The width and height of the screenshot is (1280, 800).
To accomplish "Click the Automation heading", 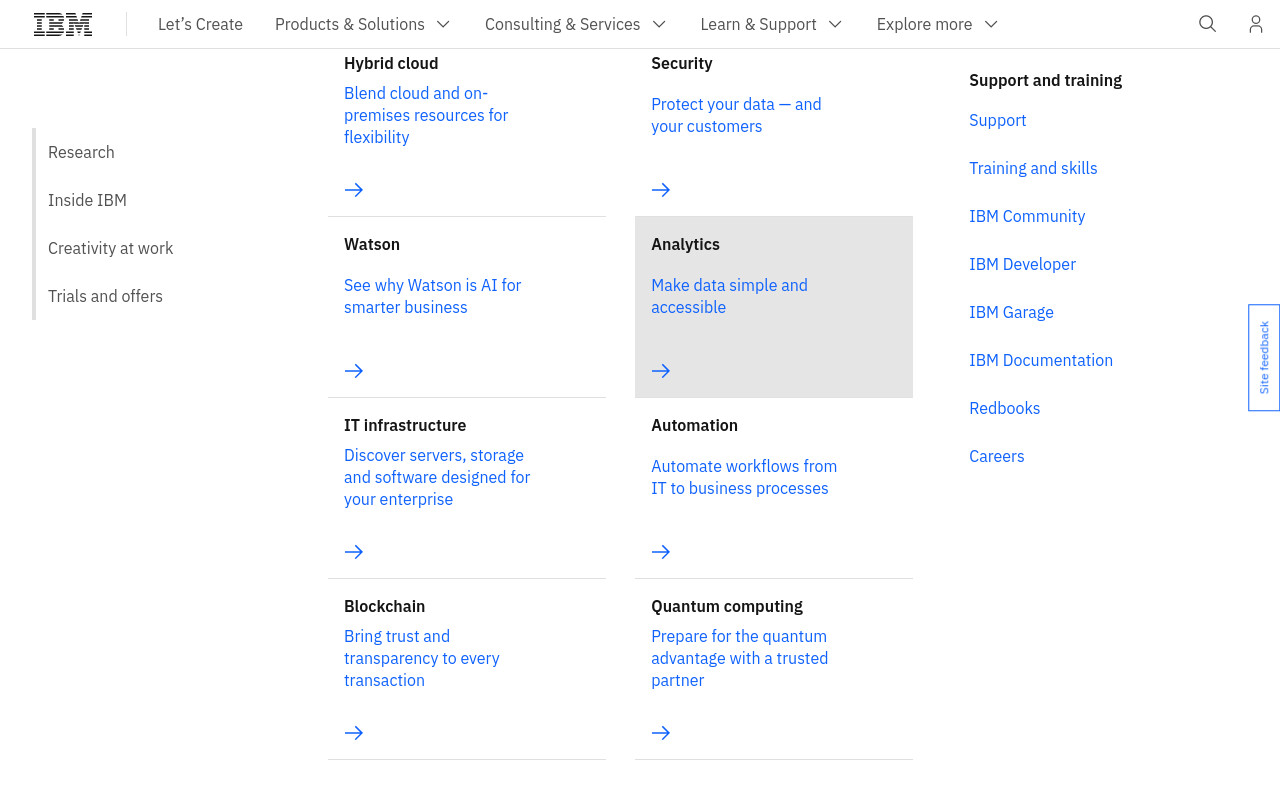I will coord(694,425).
